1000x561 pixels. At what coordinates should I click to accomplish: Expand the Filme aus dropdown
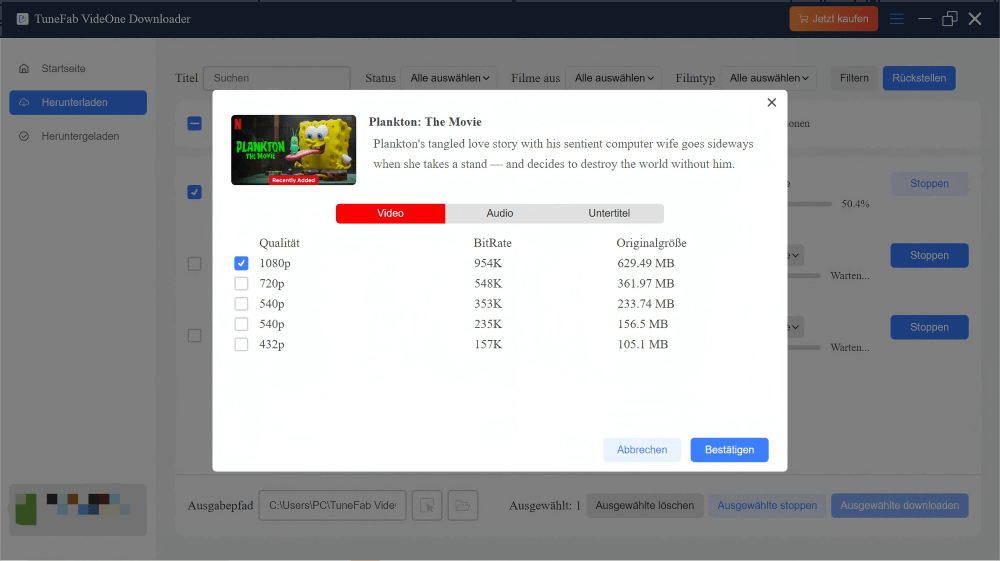coord(614,78)
